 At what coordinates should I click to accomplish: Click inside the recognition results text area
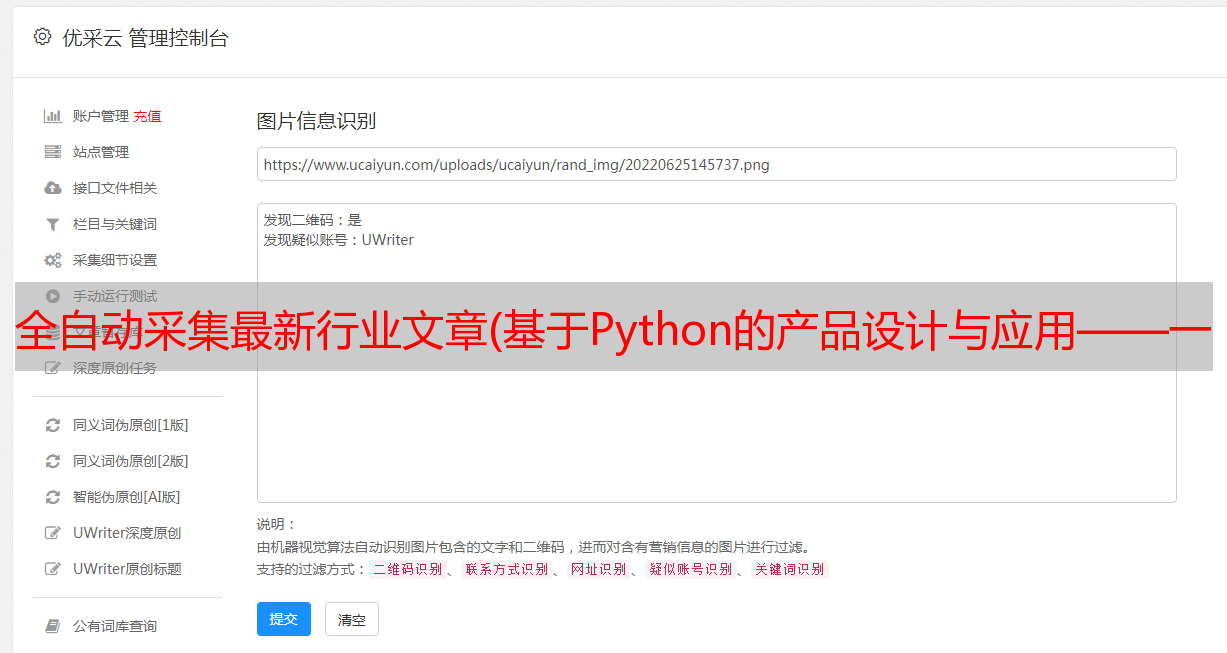click(716, 352)
